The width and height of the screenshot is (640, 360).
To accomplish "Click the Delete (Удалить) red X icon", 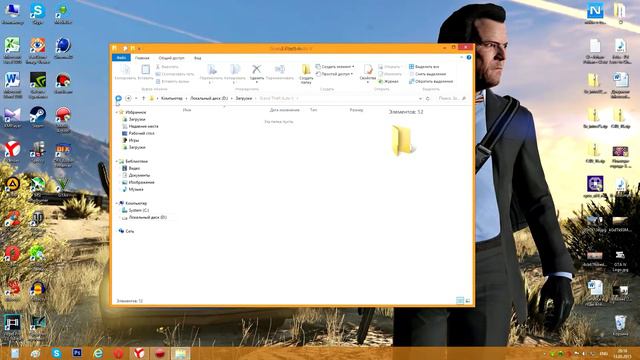I will [x=256, y=69].
